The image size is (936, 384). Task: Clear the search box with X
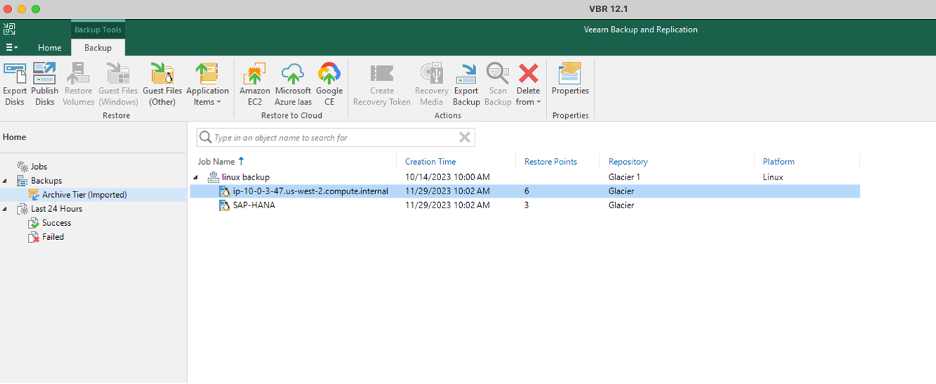464,137
